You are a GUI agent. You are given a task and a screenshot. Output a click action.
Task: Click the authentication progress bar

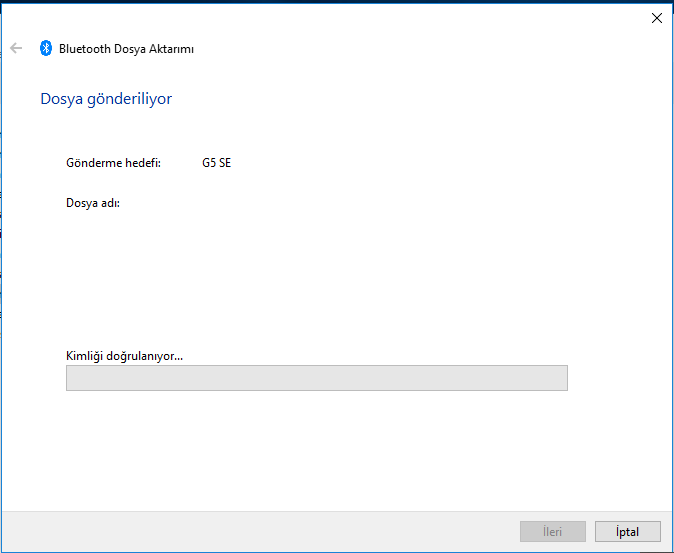point(316,378)
